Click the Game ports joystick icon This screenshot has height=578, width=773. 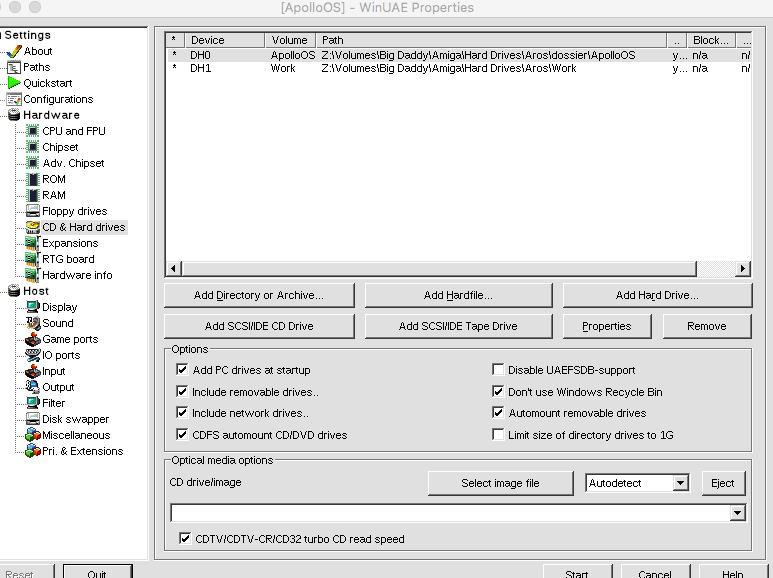[x=33, y=339]
